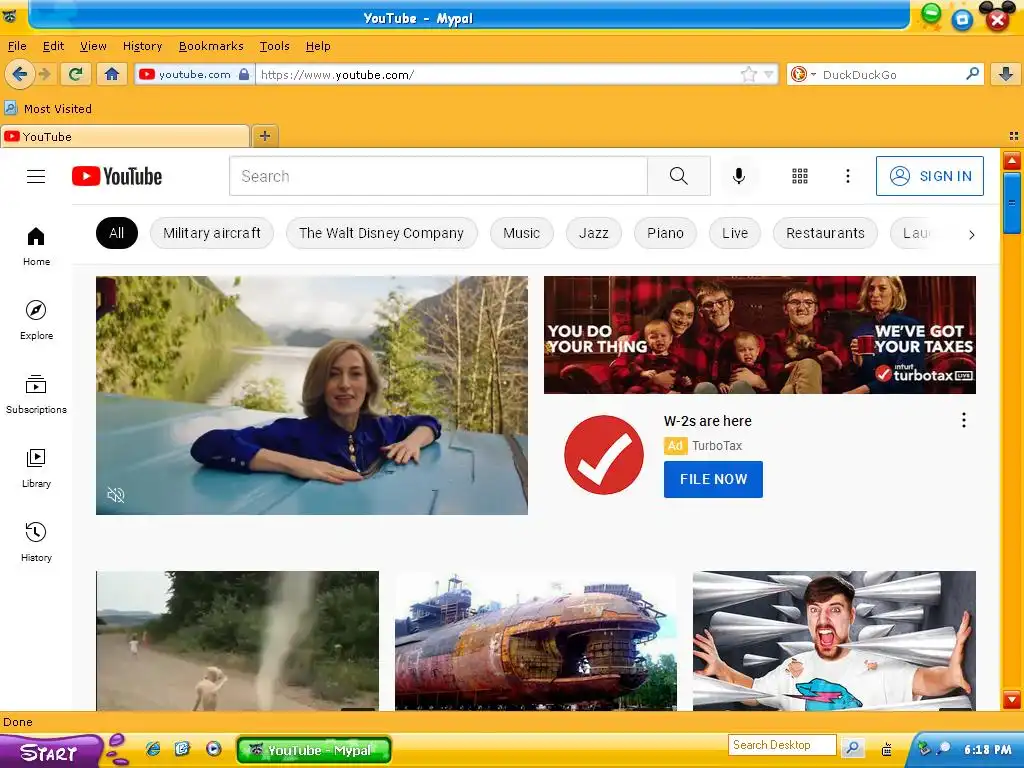Open the File menu
This screenshot has height=768, width=1024.
(x=17, y=46)
